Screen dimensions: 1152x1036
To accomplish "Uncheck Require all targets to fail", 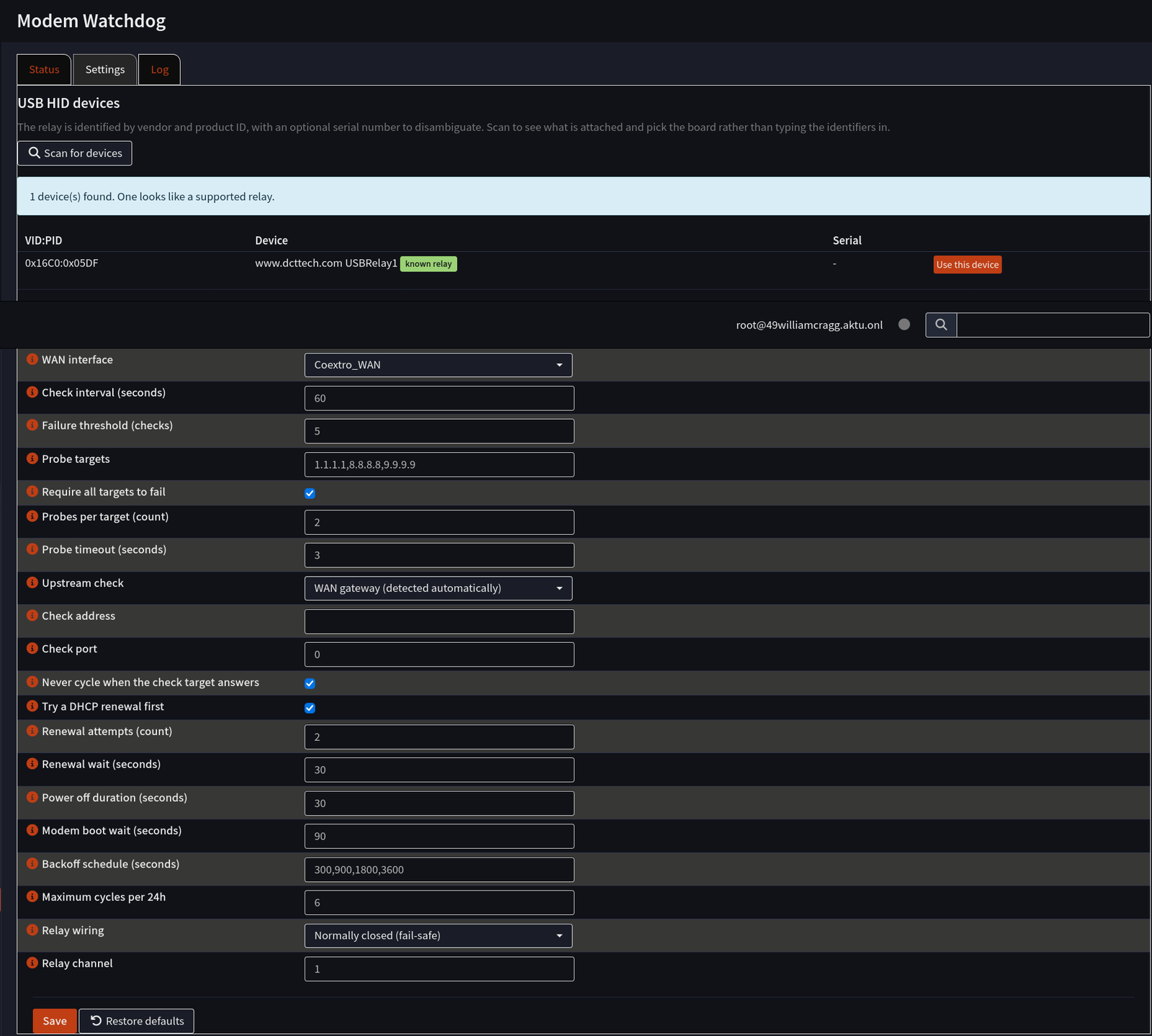I will pos(310,493).
